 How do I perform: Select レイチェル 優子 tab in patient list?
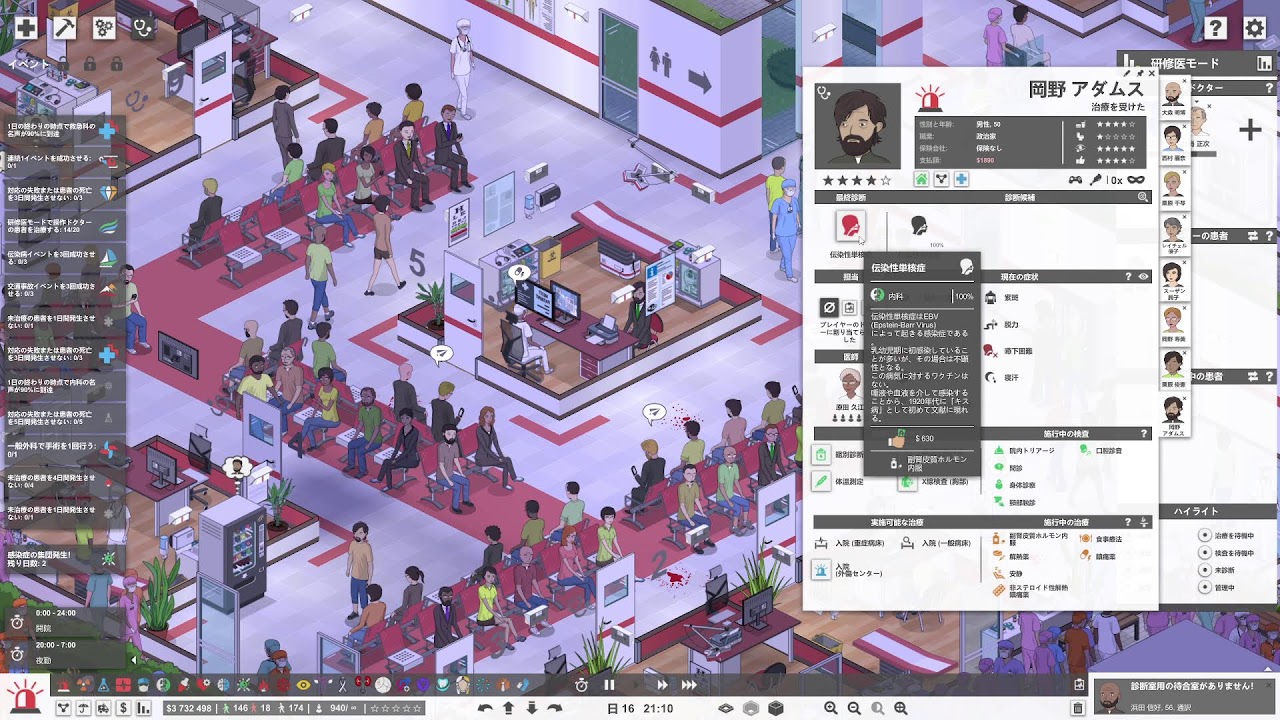[x=1173, y=236]
